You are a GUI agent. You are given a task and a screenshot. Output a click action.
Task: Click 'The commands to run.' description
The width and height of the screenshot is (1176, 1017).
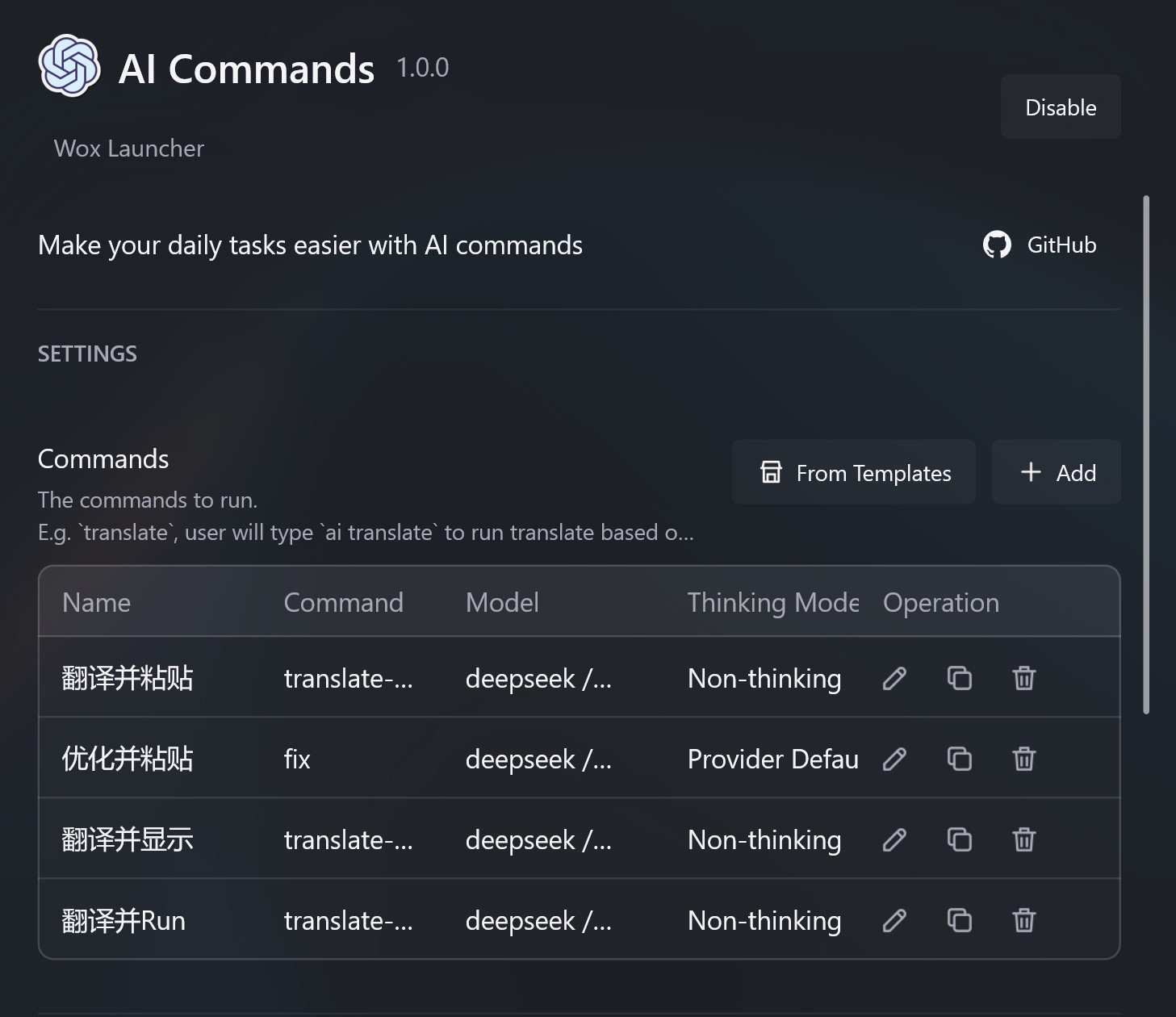point(148,500)
